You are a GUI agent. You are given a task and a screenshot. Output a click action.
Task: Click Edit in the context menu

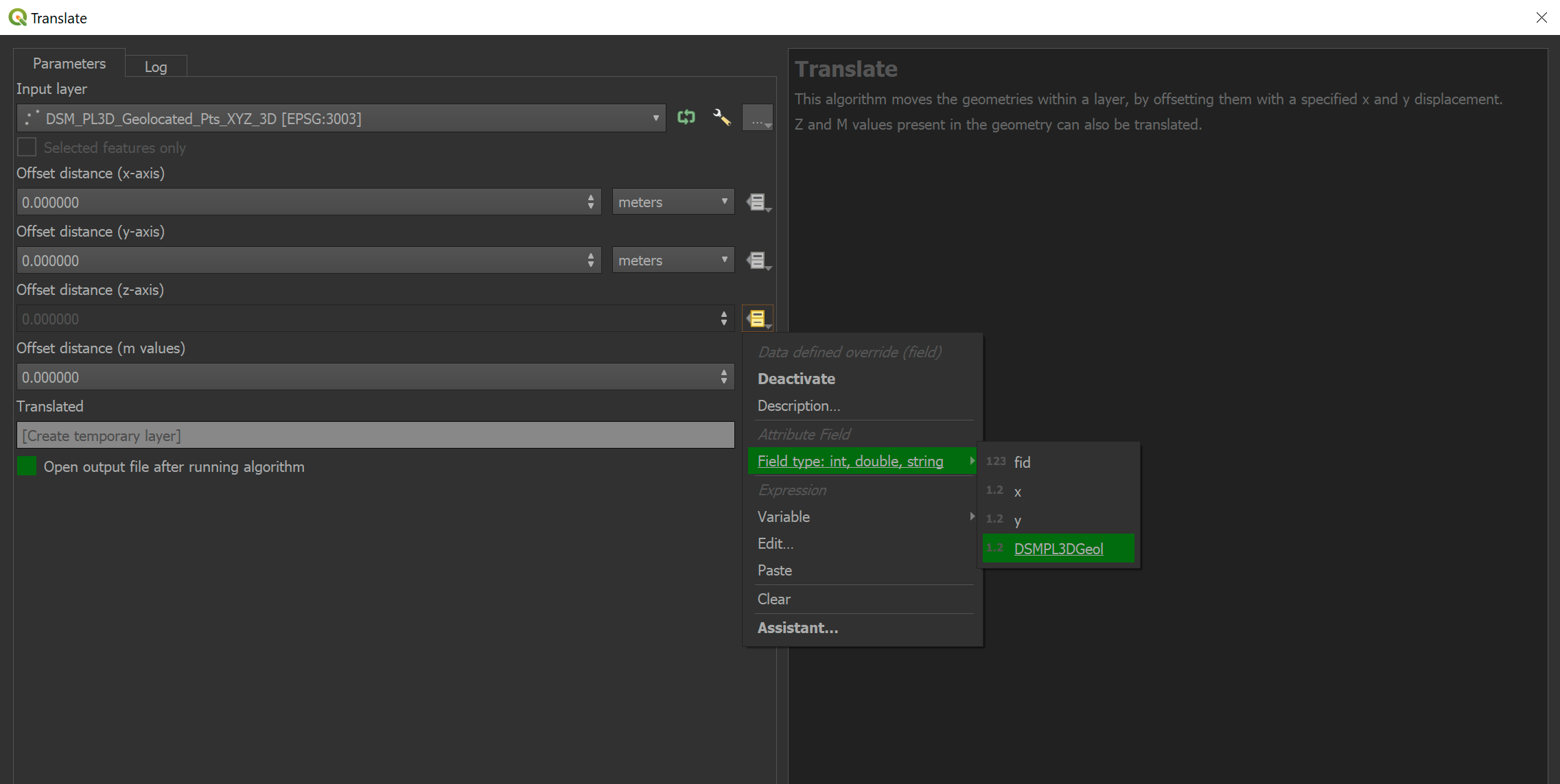pos(775,543)
